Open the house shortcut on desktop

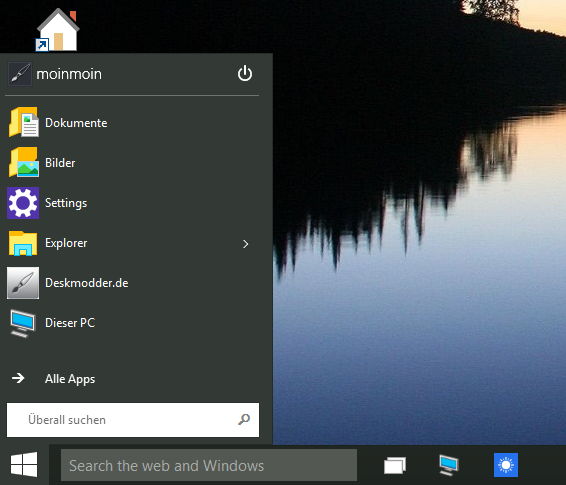click(58, 30)
